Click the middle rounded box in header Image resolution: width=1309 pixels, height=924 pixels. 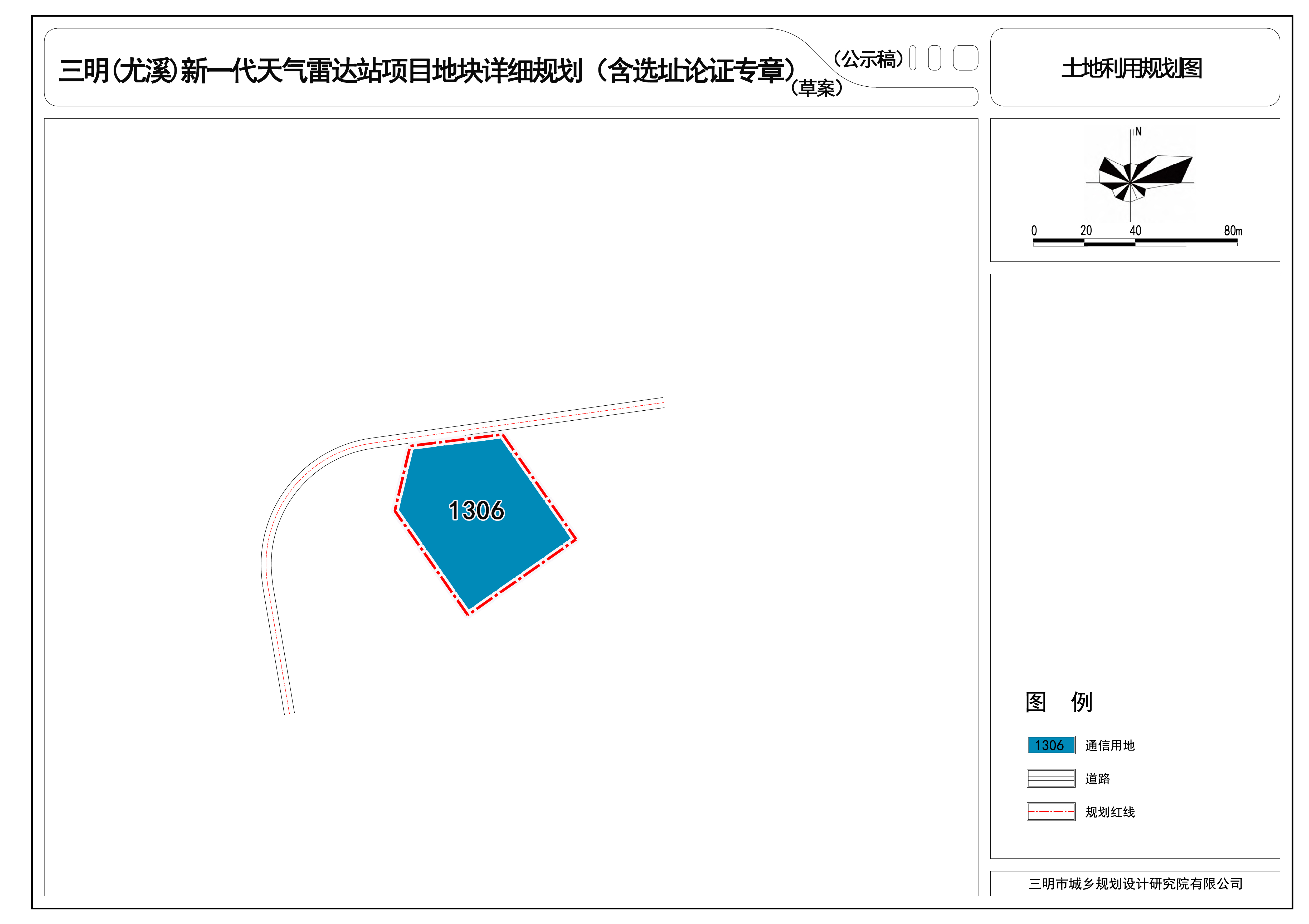[935, 57]
